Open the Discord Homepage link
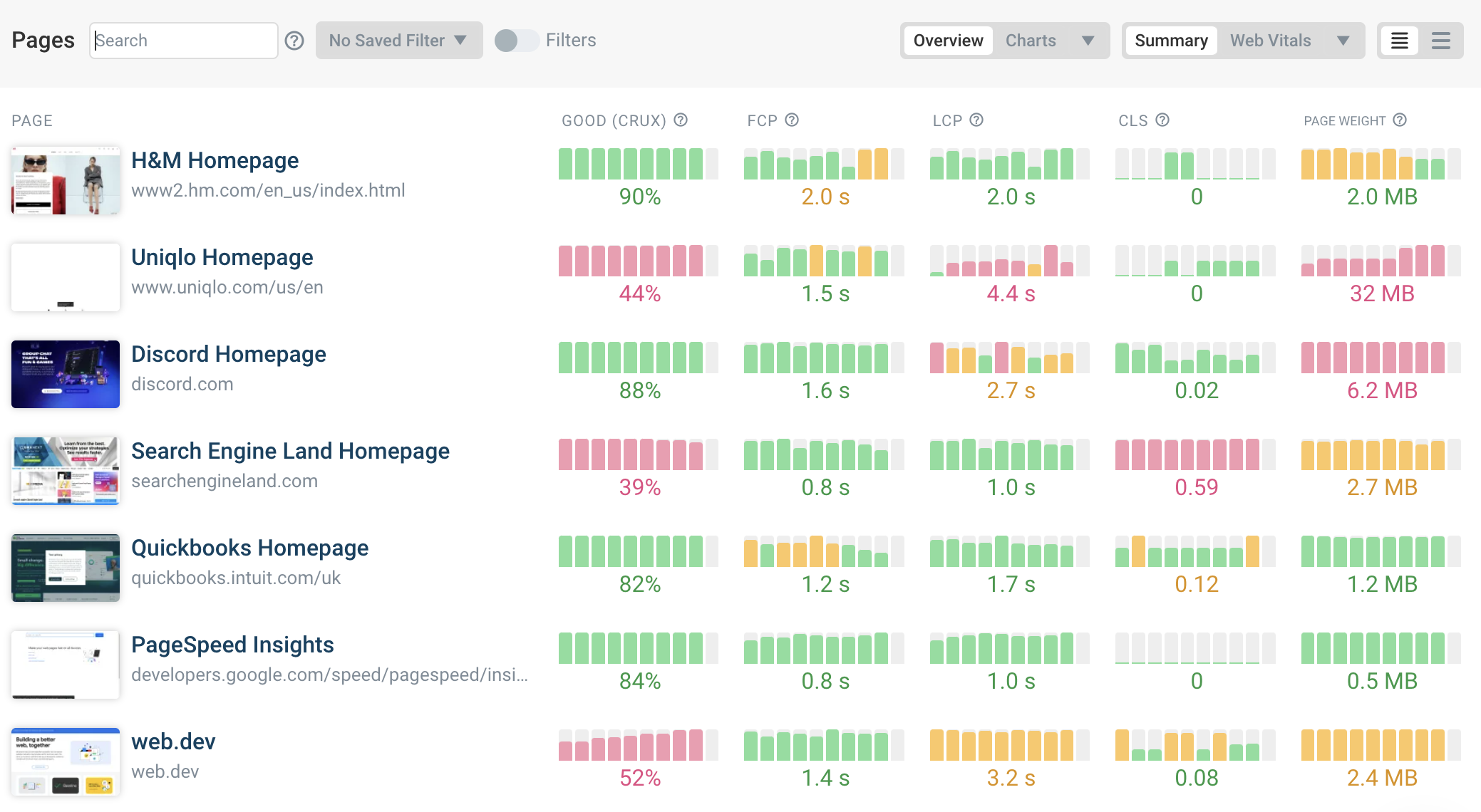 point(228,354)
